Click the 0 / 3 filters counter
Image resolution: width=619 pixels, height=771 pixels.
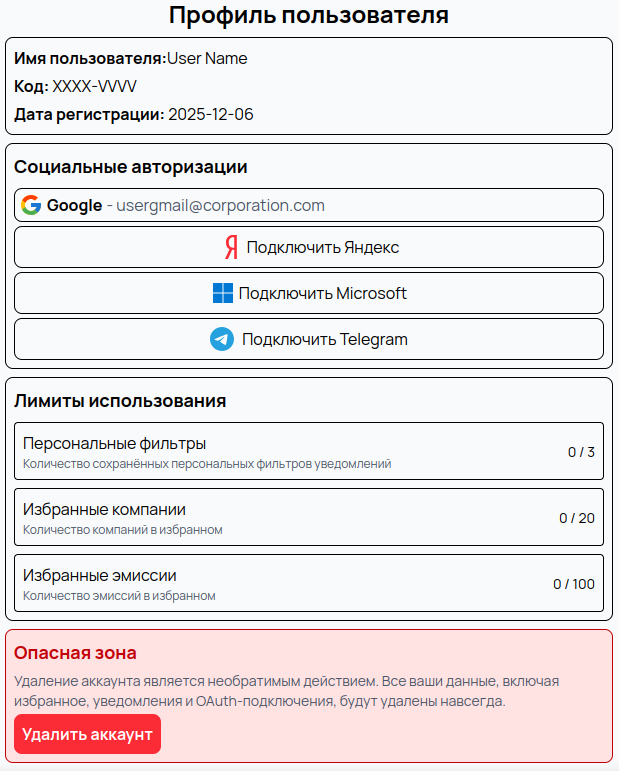(581, 452)
